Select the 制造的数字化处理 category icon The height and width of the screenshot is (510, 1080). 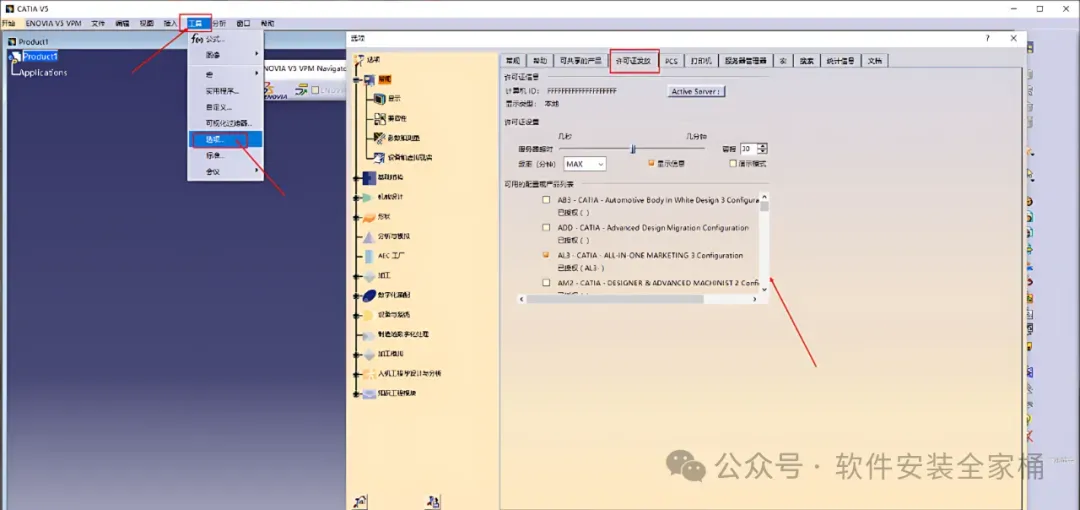click(x=368, y=334)
